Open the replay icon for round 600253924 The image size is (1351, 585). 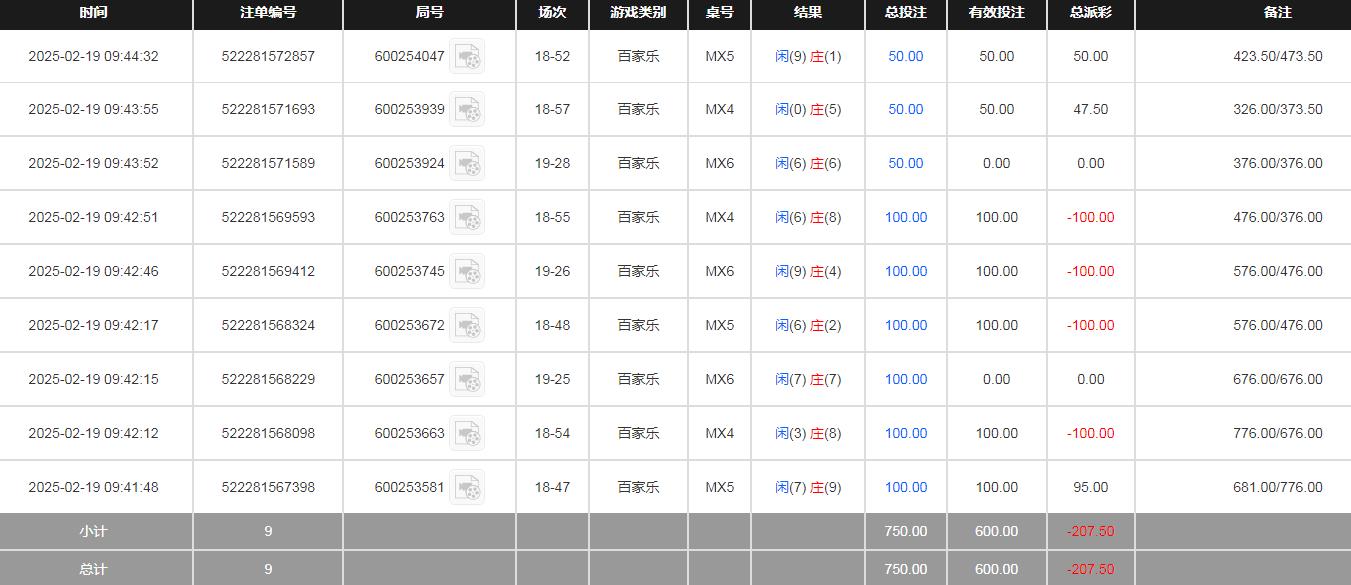pyautogui.click(x=467, y=164)
